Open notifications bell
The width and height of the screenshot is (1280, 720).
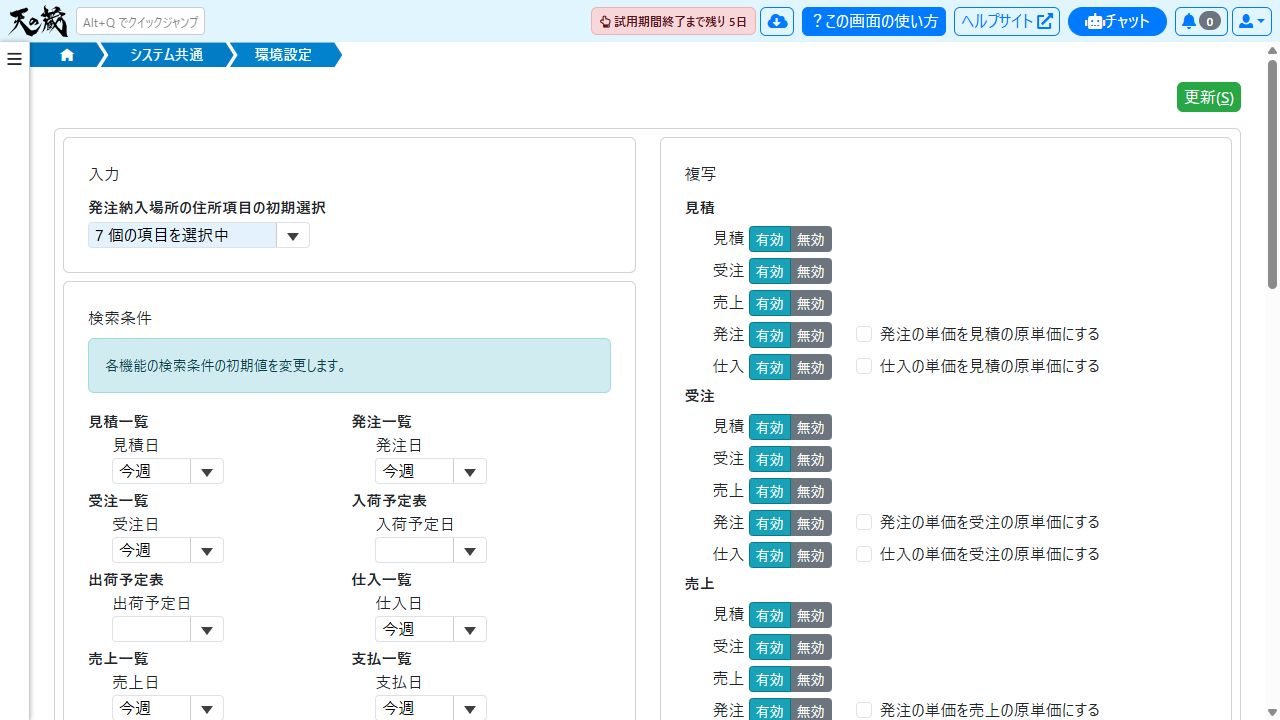(x=1201, y=21)
